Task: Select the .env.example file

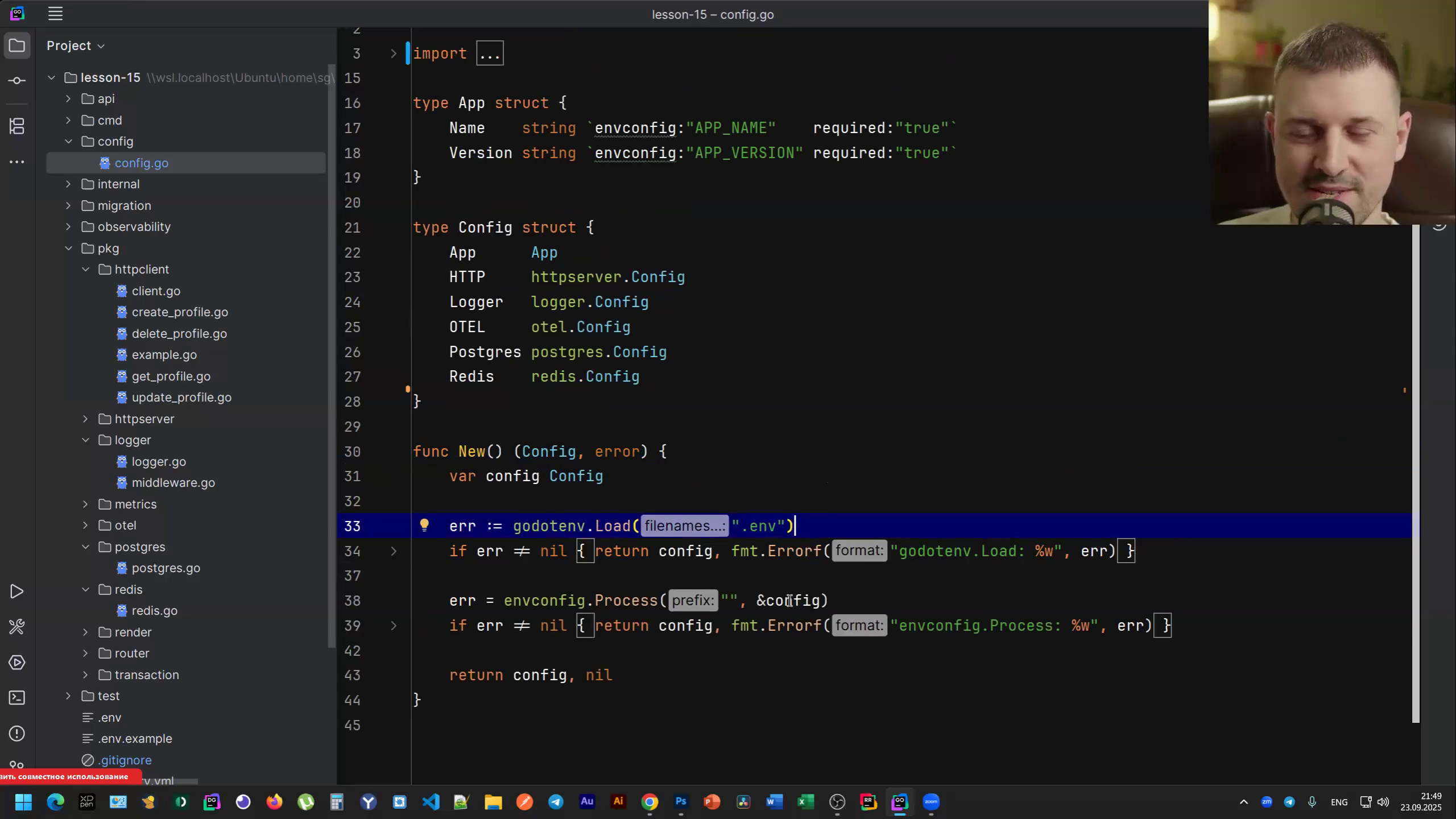Action: (x=135, y=739)
